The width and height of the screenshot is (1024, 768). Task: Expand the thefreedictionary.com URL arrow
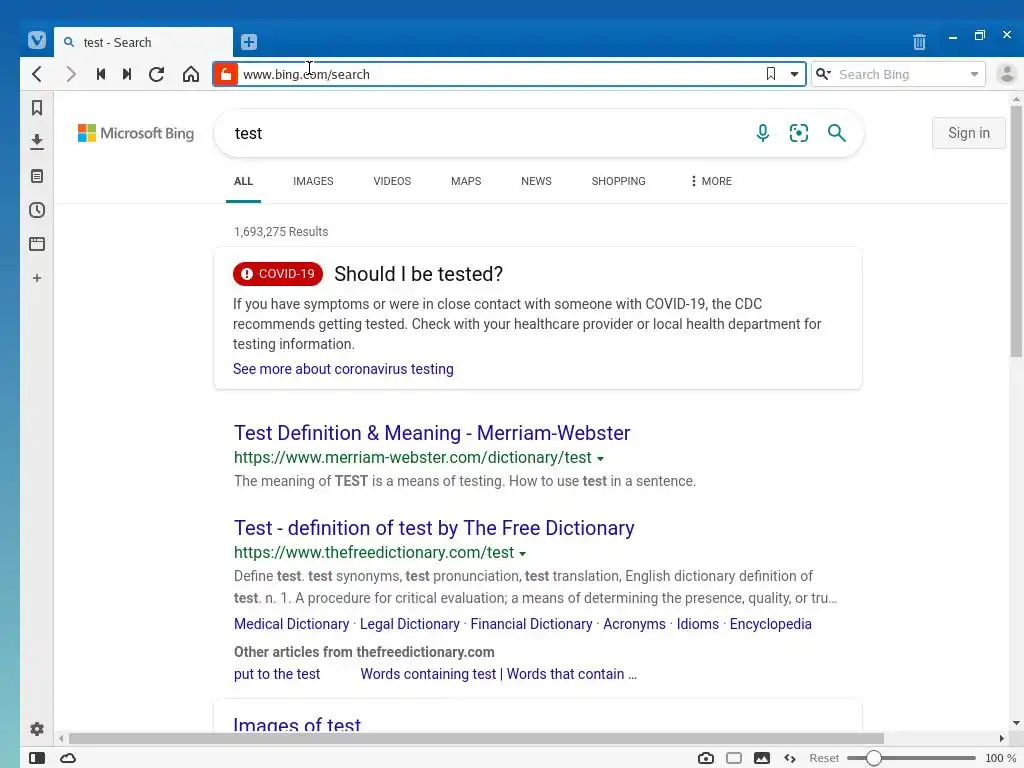(522, 553)
